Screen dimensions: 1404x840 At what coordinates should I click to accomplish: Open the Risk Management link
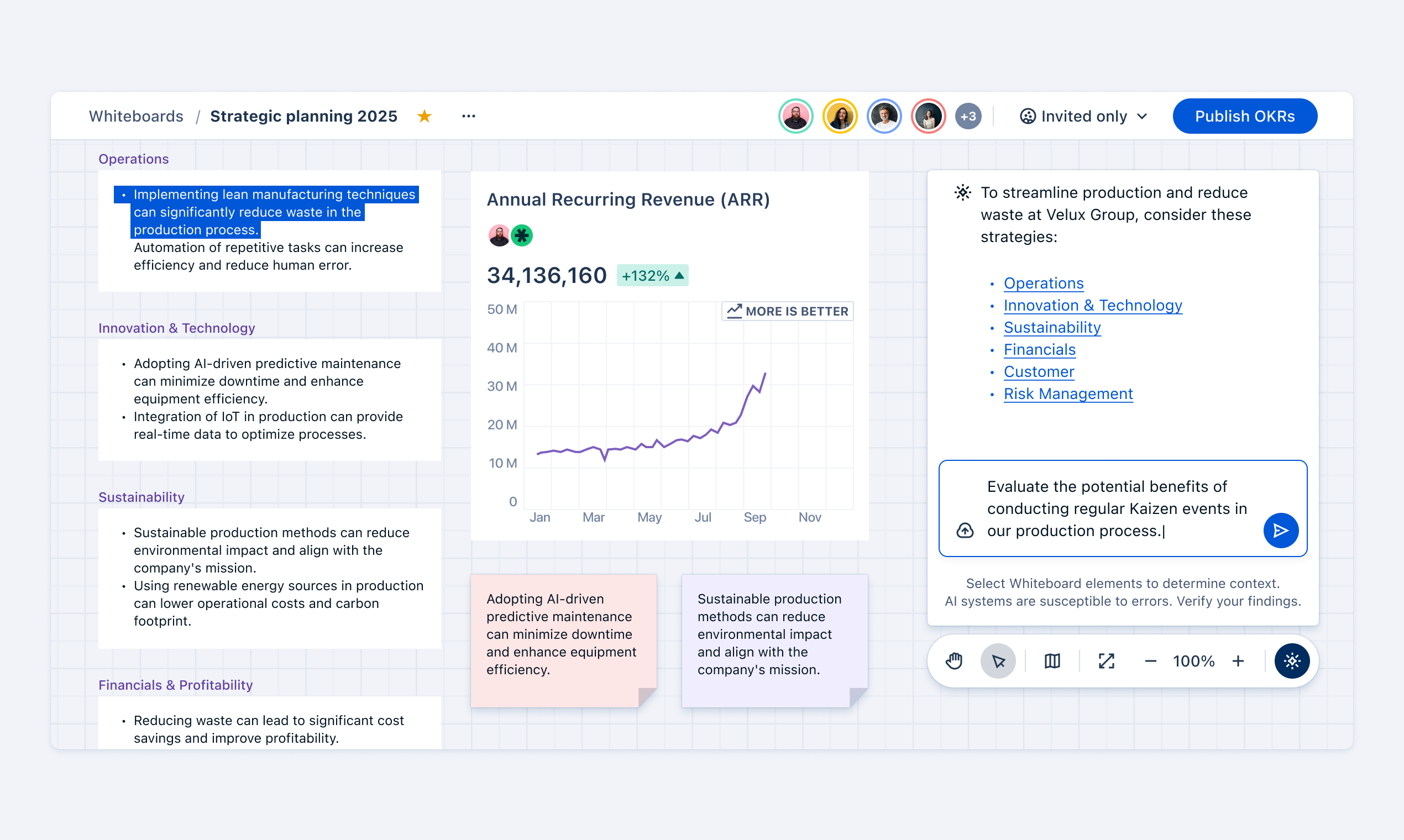[x=1068, y=393]
